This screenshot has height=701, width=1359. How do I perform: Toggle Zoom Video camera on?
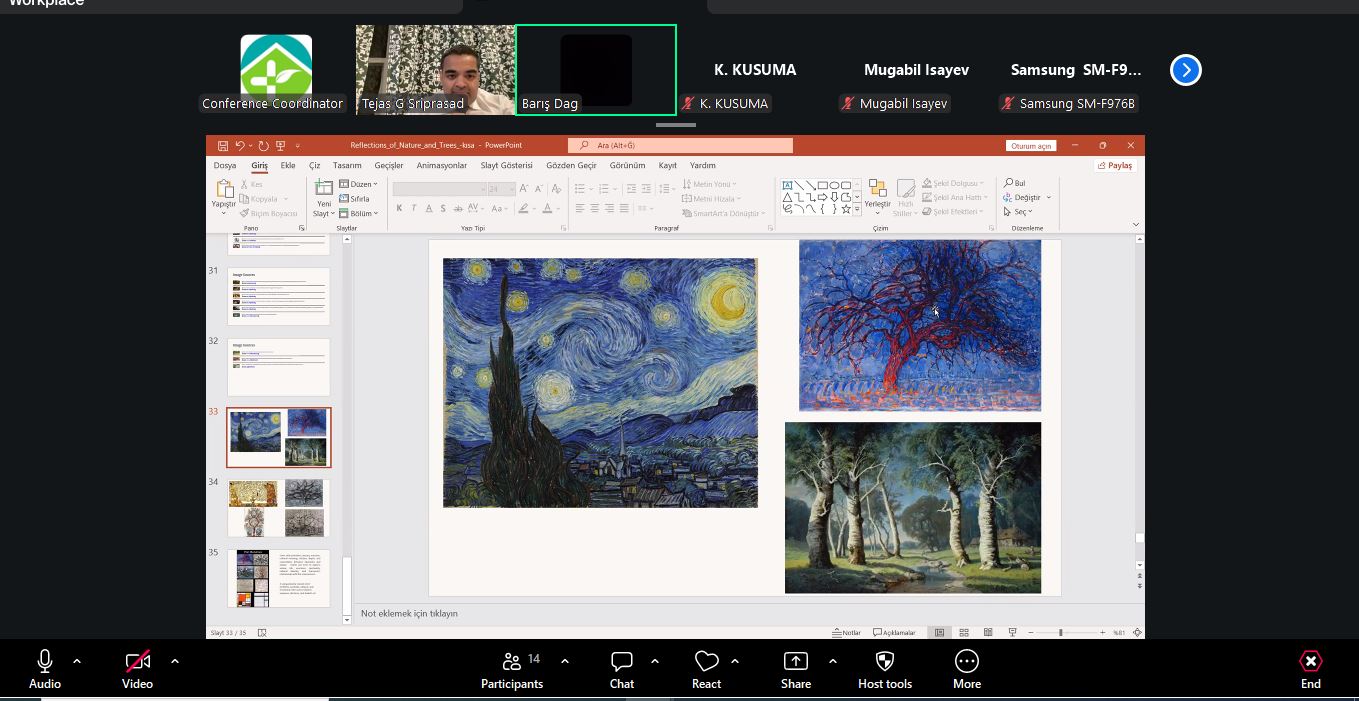pyautogui.click(x=137, y=660)
